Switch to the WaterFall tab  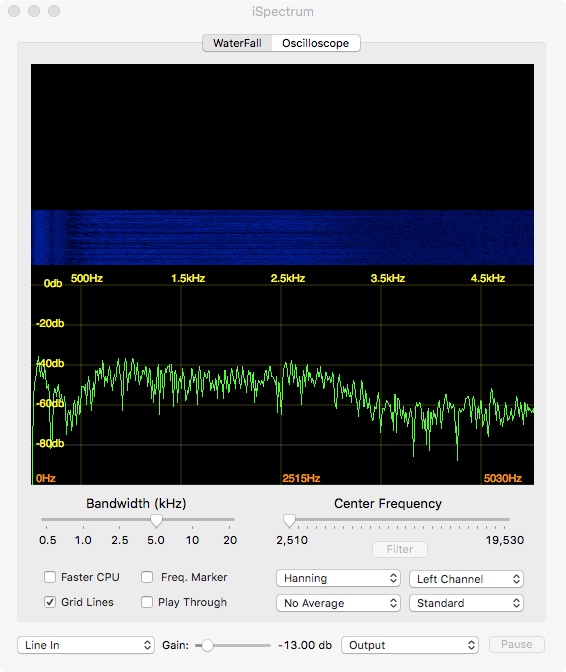[x=237, y=43]
